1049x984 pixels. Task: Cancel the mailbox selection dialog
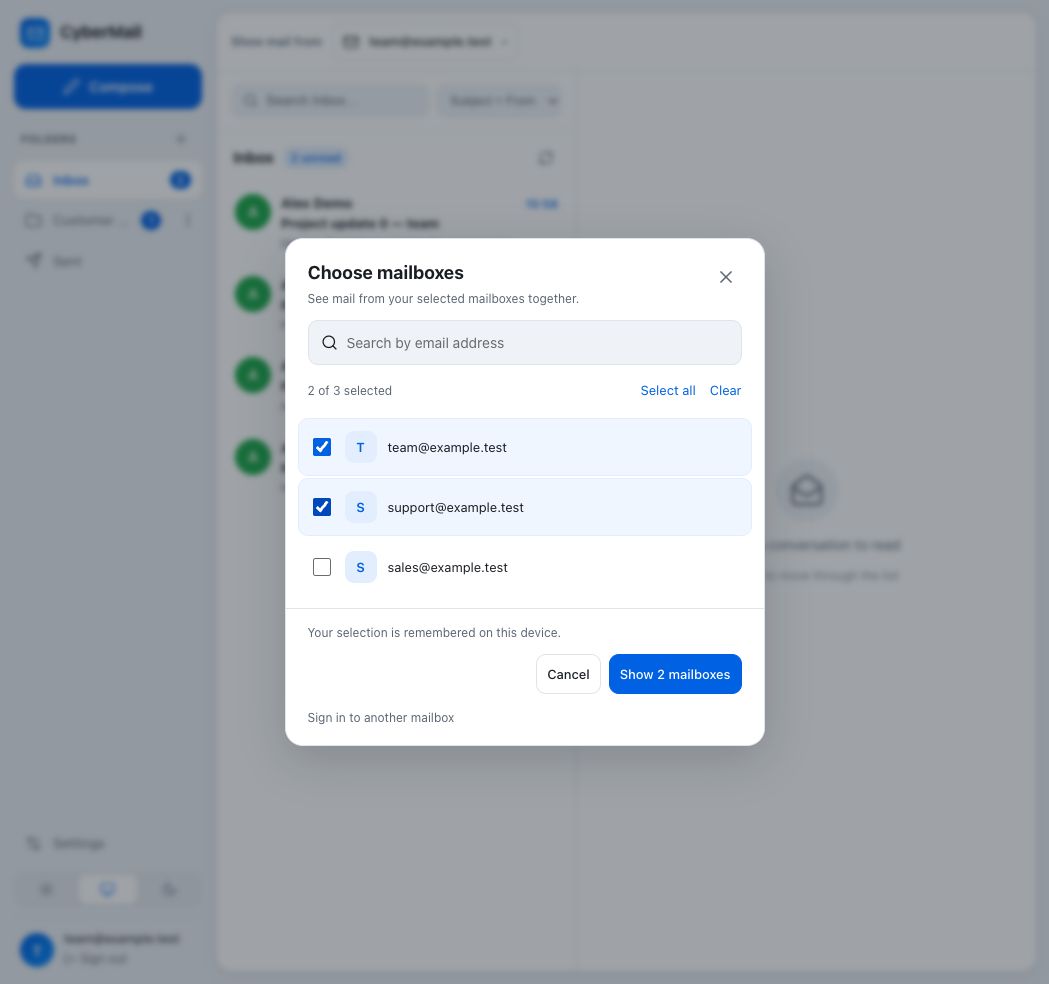click(x=568, y=674)
